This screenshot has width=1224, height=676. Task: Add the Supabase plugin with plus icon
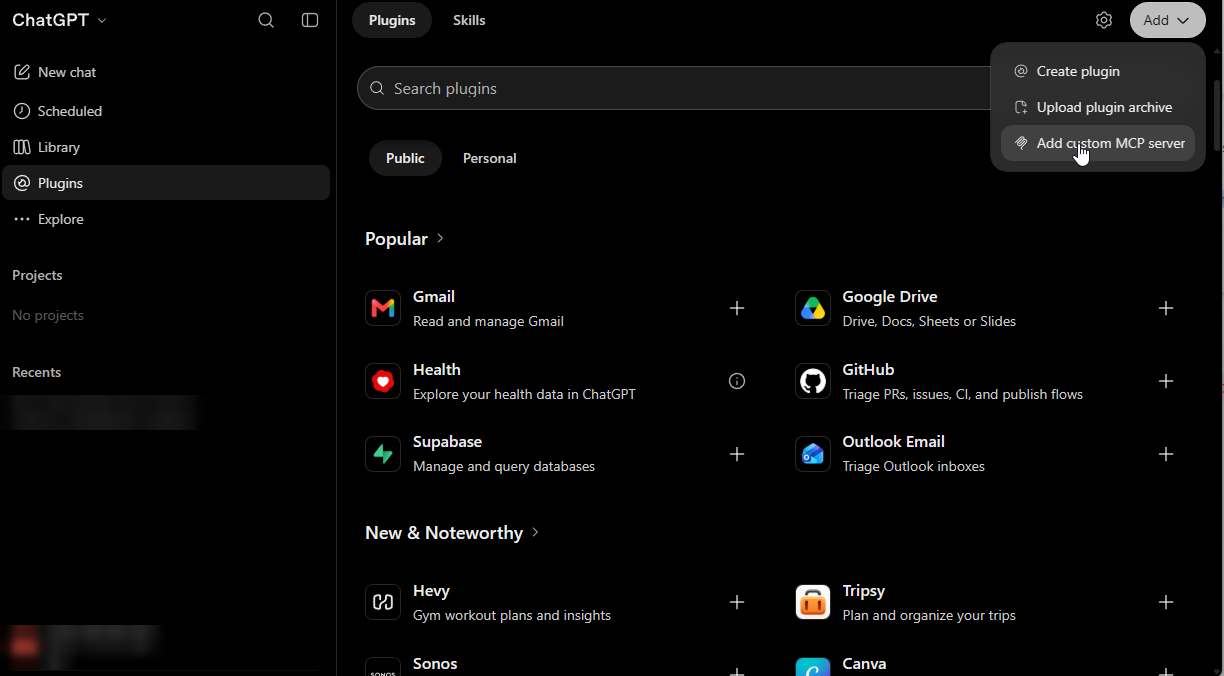(x=737, y=454)
